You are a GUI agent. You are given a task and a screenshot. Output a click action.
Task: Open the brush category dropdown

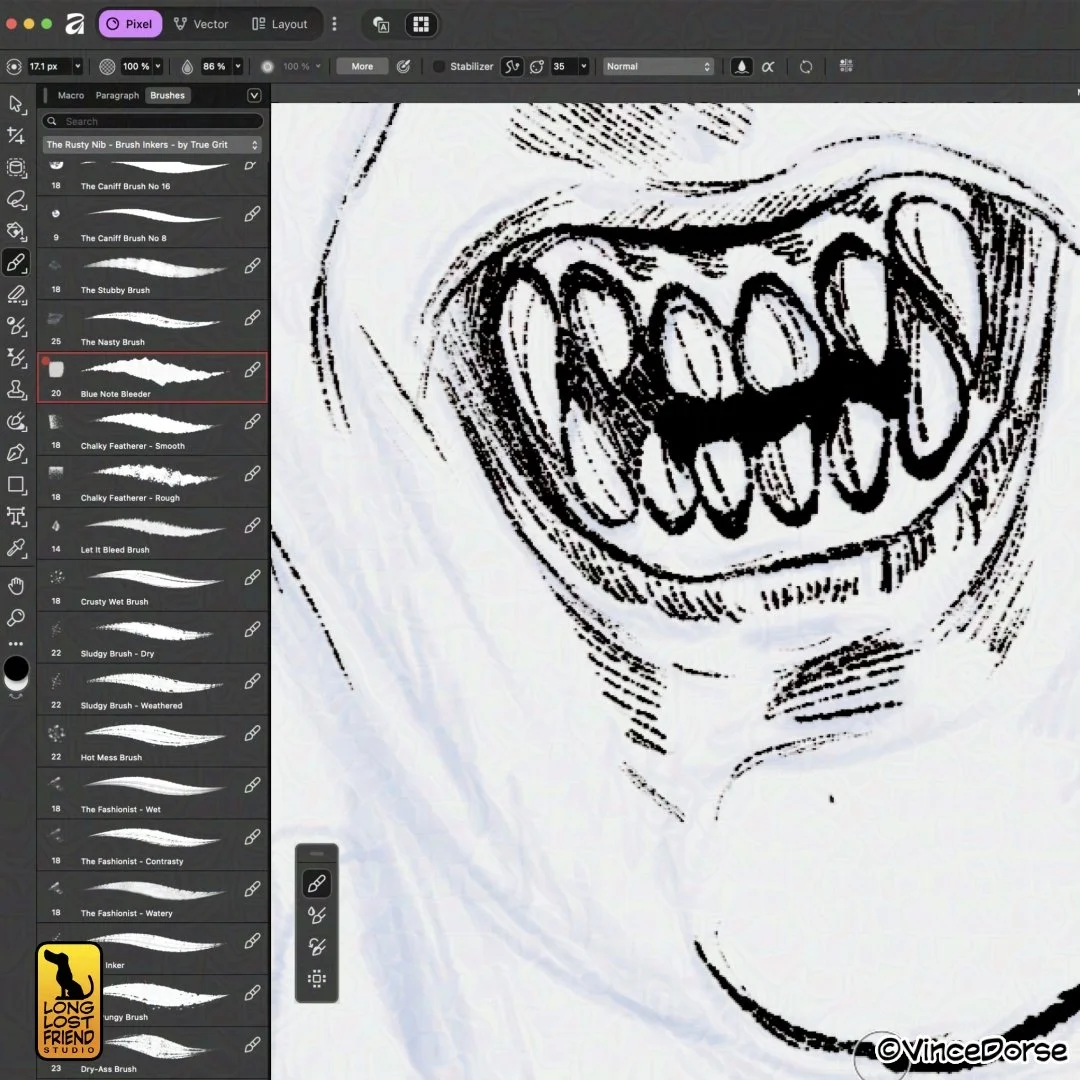pyautogui.click(x=152, y=145)
